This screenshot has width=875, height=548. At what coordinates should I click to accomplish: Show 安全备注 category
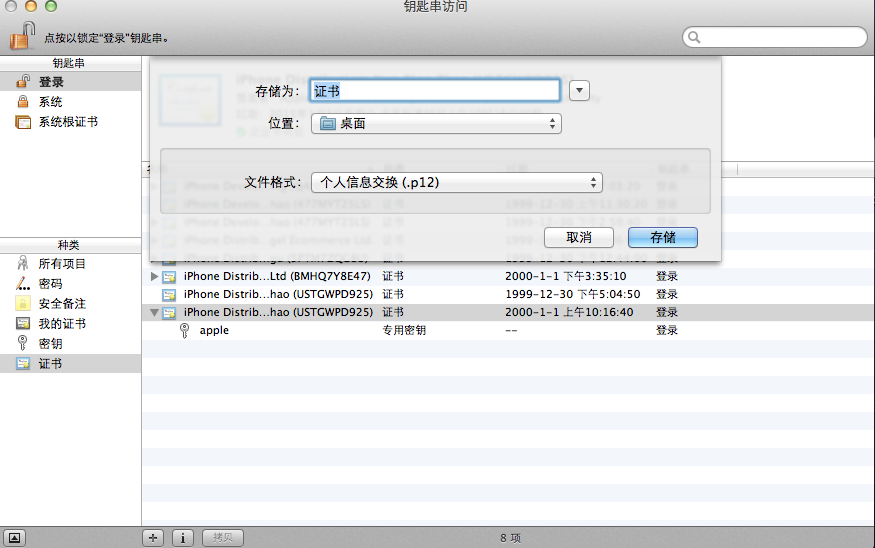point(70,304)
